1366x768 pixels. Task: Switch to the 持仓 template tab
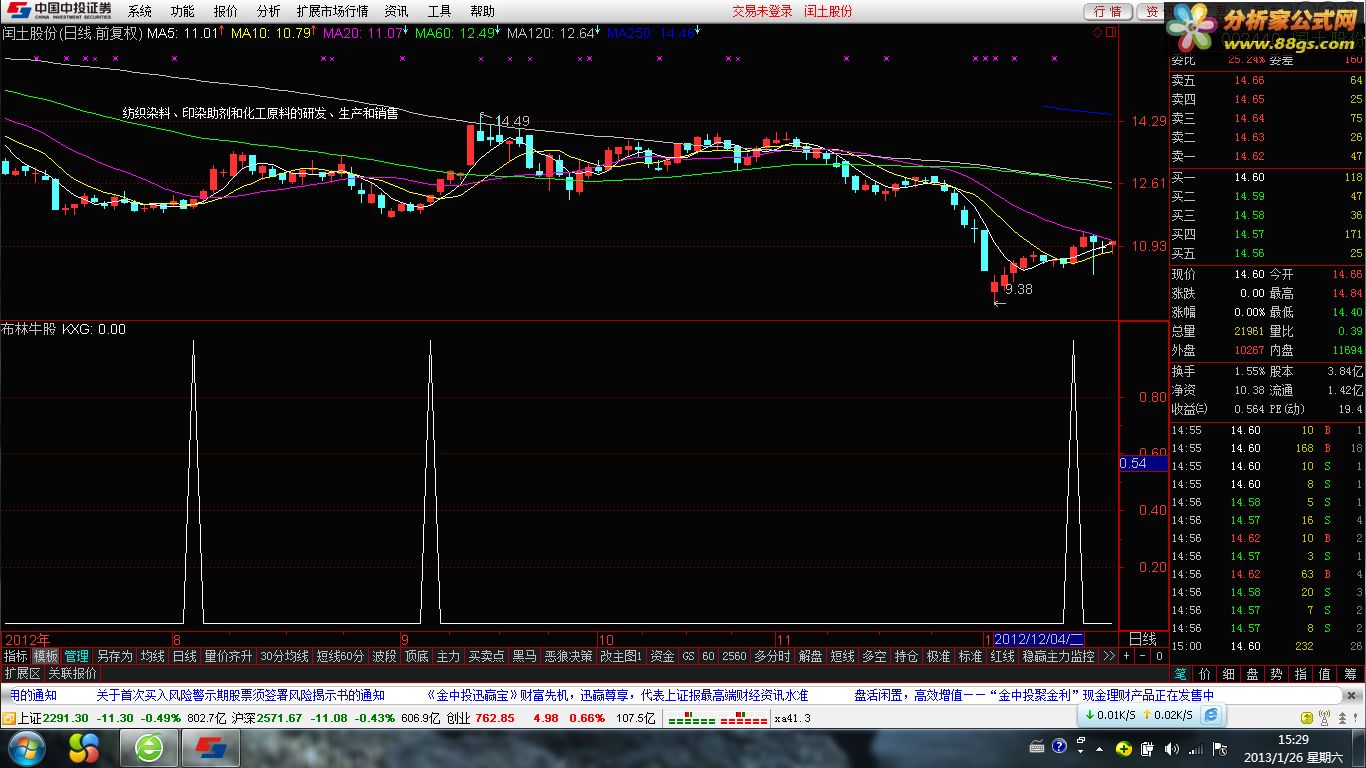click(x=906, y=656)
